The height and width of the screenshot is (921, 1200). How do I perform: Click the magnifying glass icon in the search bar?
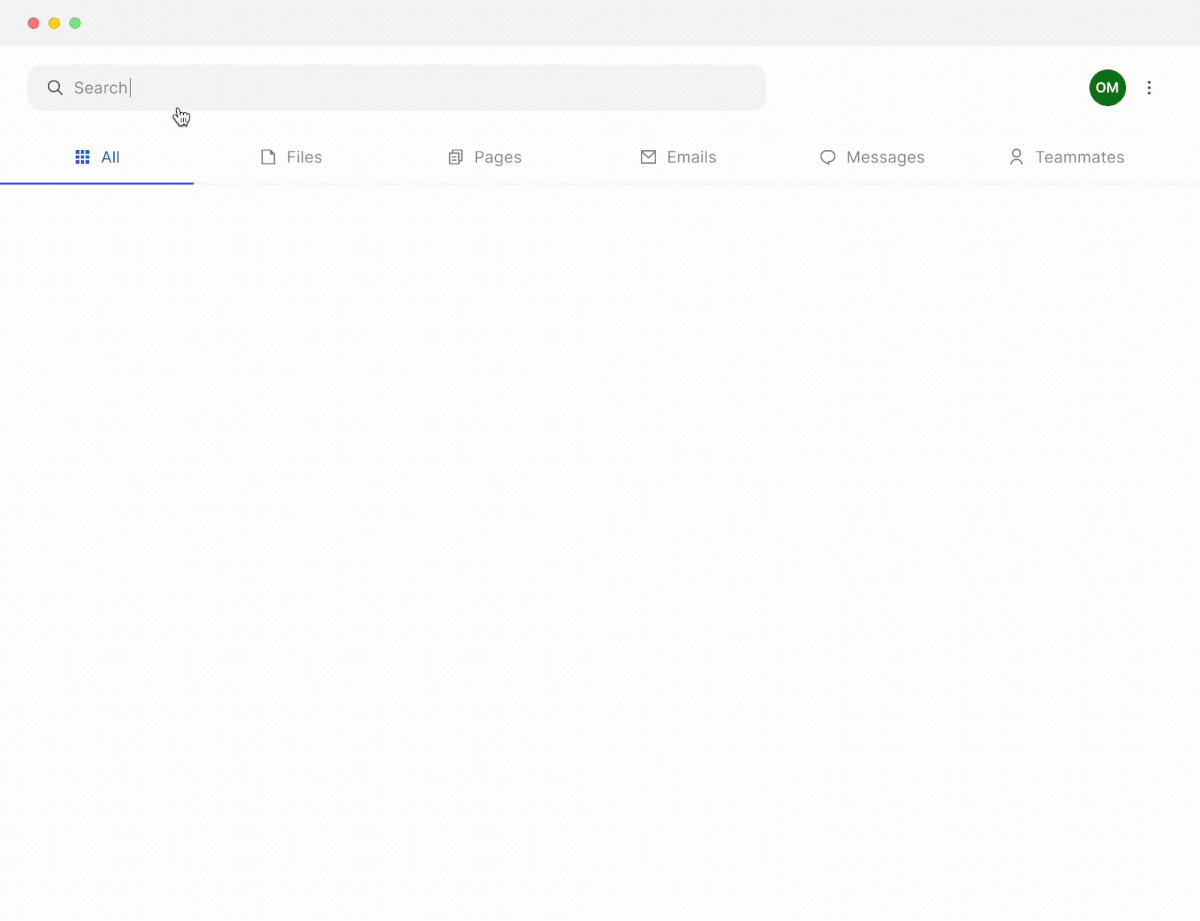pos(55,88)
